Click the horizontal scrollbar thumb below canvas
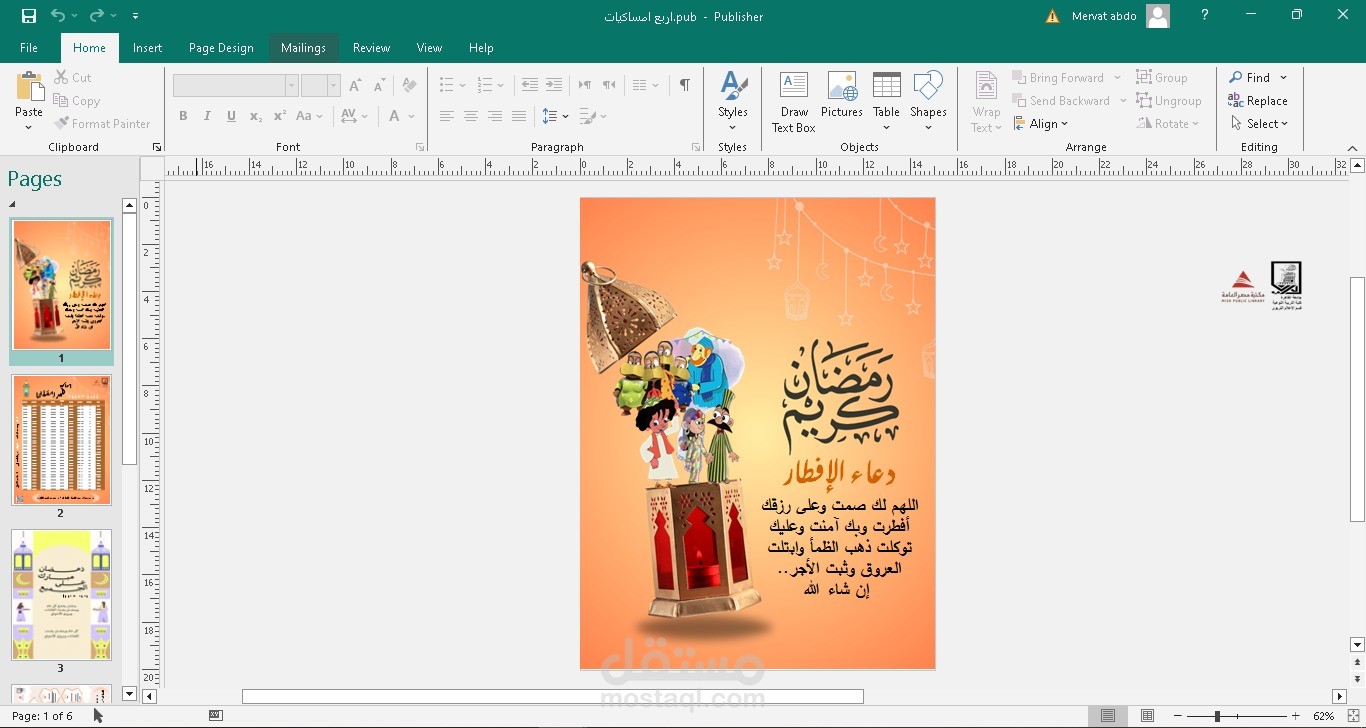This screenshot has height=728, width=1366. click(553, 696)
